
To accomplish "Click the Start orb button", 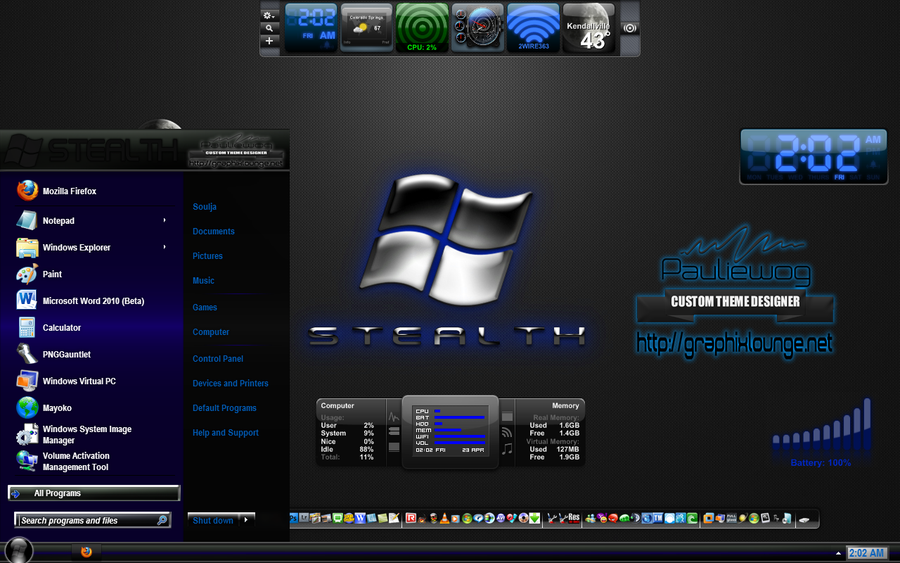I will click(x=18, y=550).
